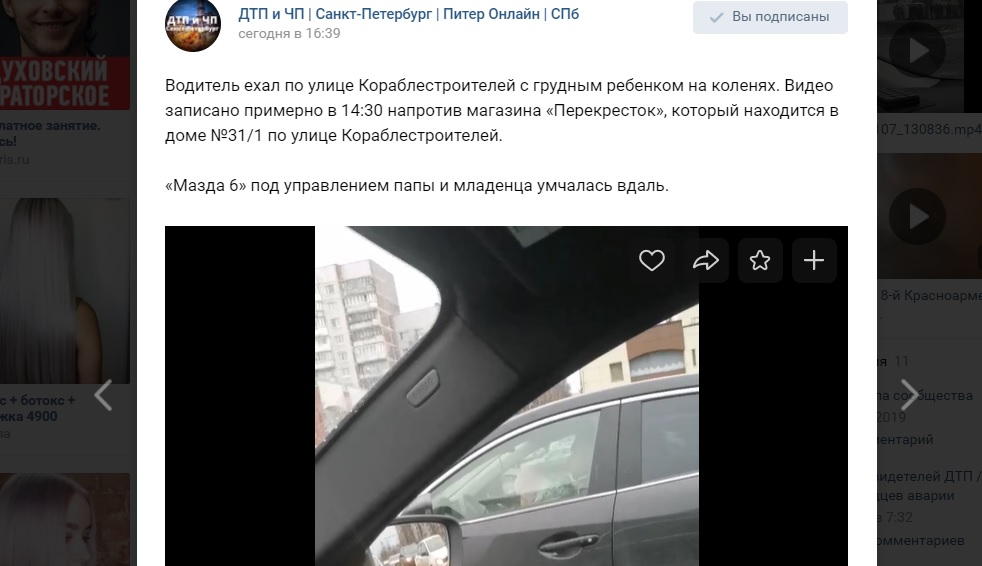Viewport: 982px width, 566px height.
Task: Open ДТП и ЧП Санкт-Петербург community link
Action: pos(408,14)
